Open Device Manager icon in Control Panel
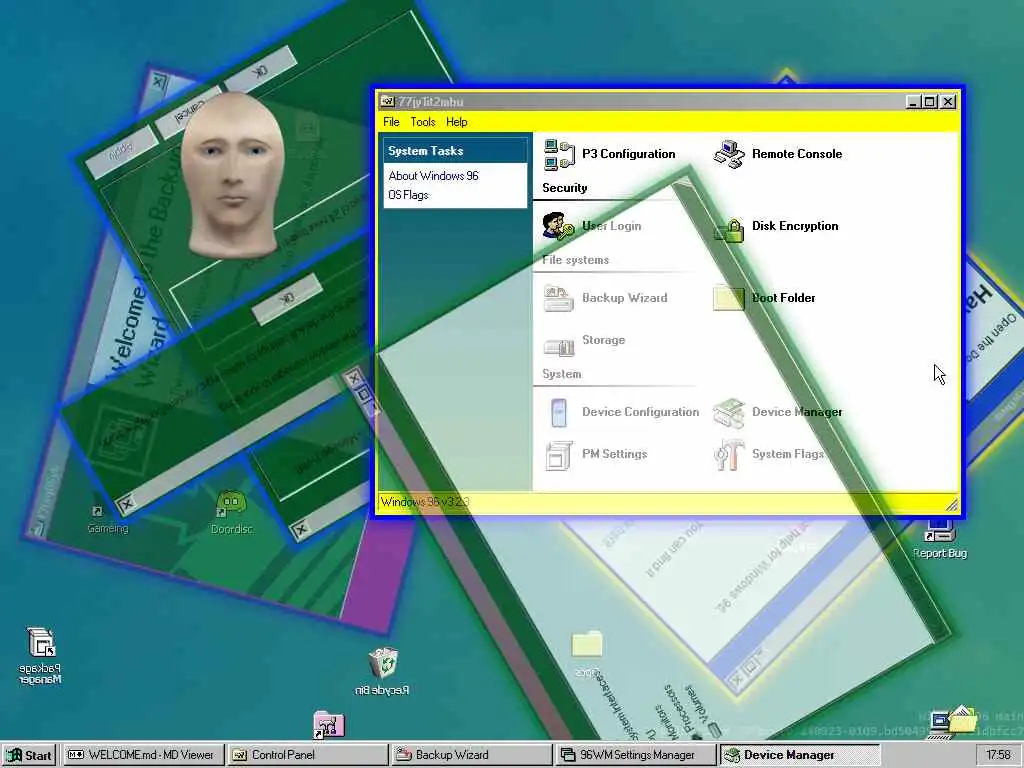Image resolution: width=1024 pixels, height=768 pixels. 729,413
